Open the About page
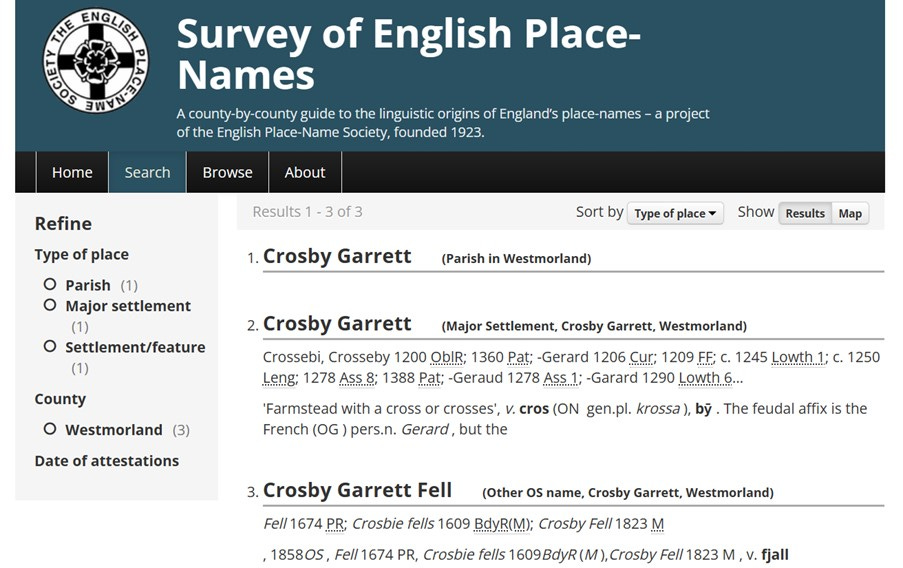 pos(305,172)
